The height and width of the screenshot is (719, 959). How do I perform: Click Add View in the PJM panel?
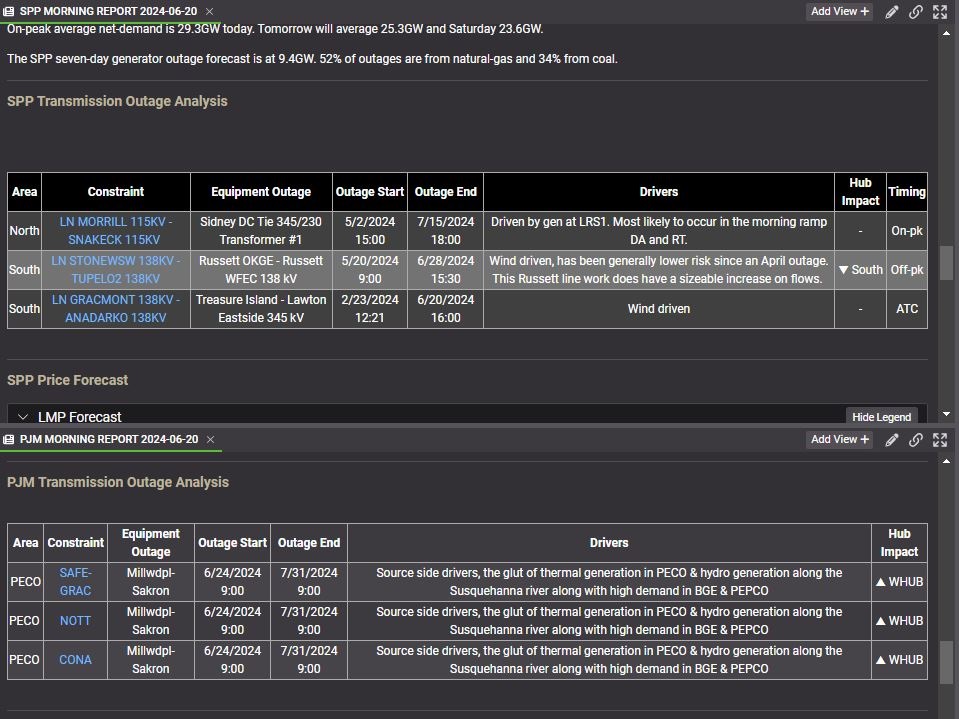click(x=840, y=440)
